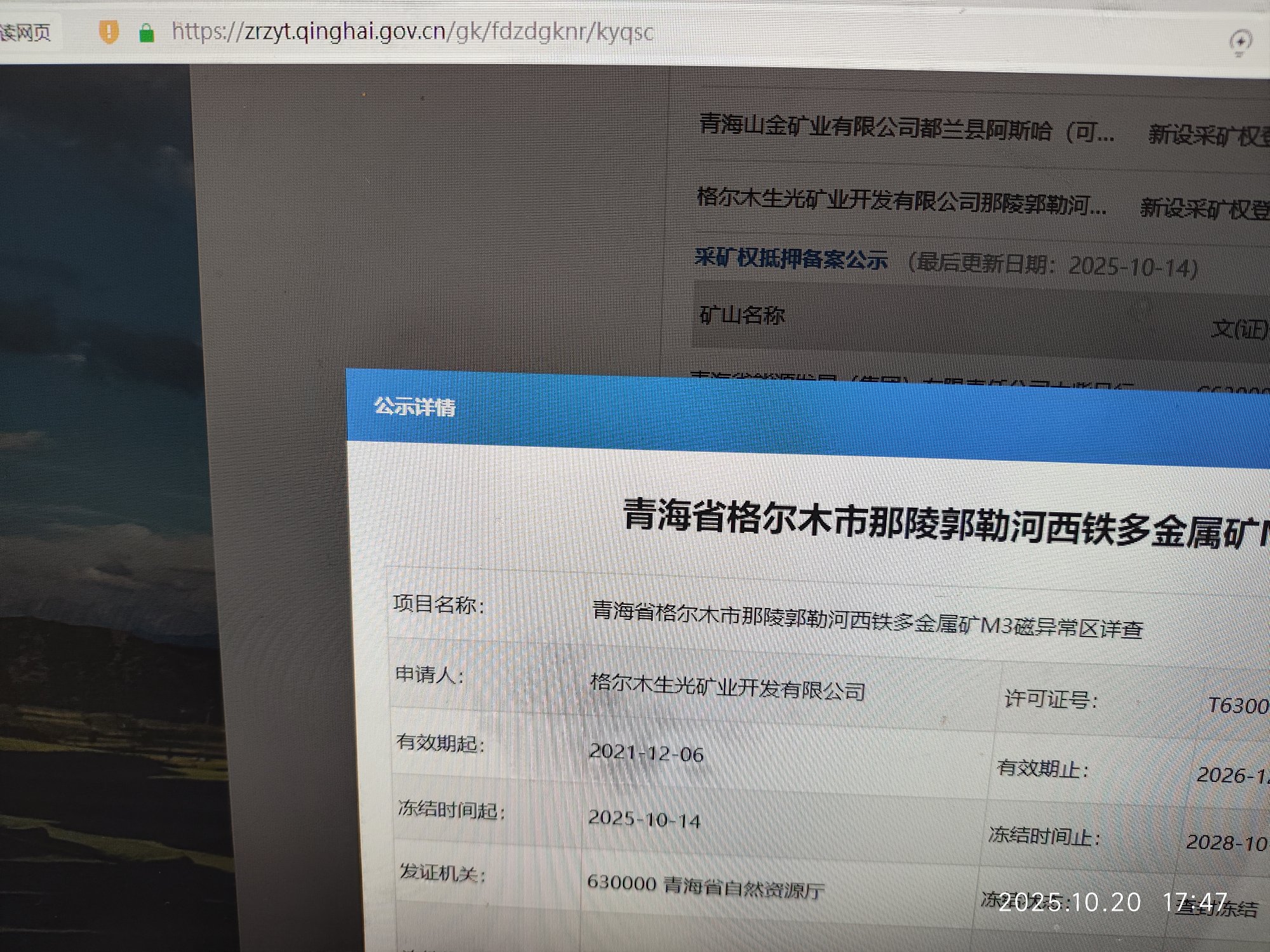Click the 冻结时间止 field label
This screenshot has height=952, width=1270.
tap(1043, 836)
